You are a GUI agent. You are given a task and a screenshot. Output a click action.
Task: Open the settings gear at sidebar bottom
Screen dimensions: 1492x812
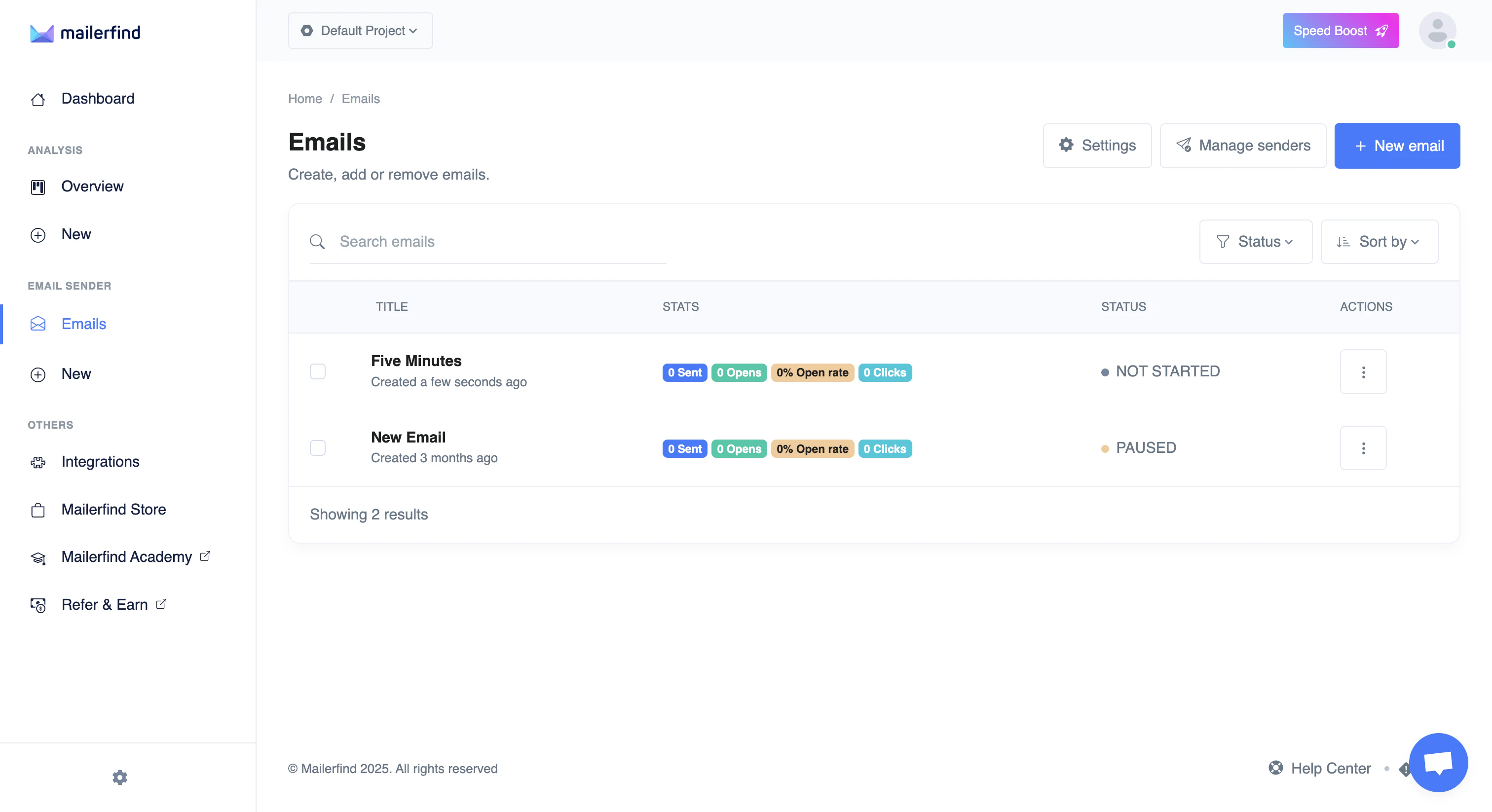[119, 777]
